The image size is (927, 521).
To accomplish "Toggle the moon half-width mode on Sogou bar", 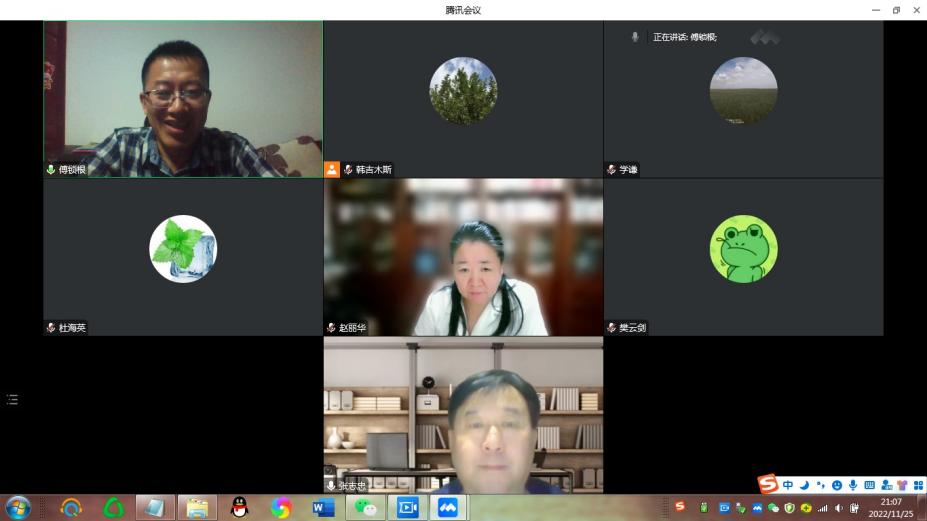I will (x=804, y=485).
